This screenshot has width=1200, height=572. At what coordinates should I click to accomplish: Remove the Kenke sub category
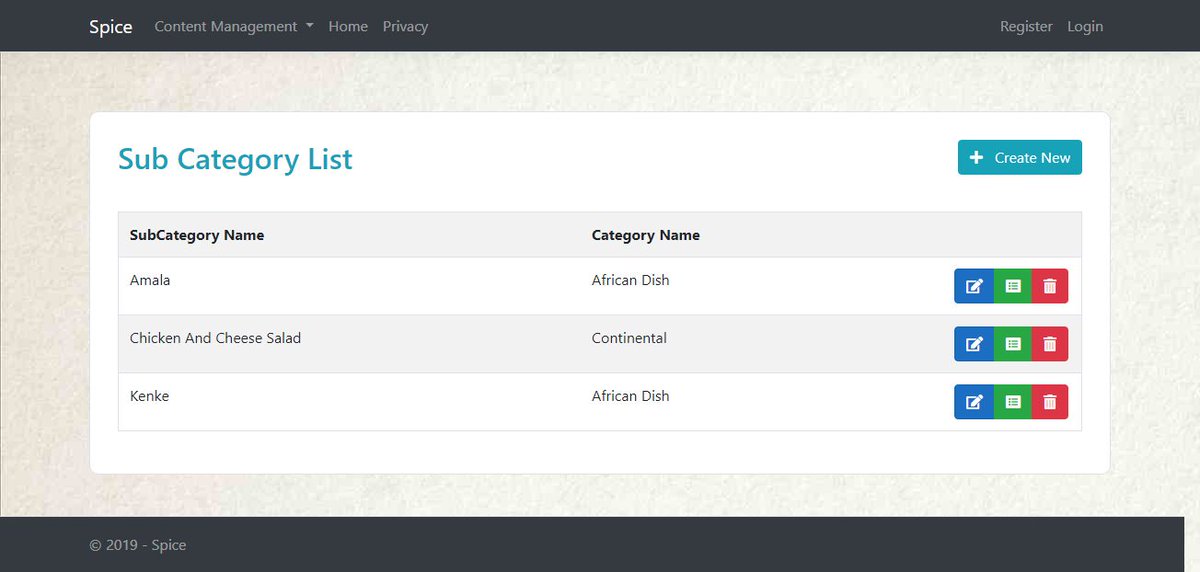[1049, 402]
